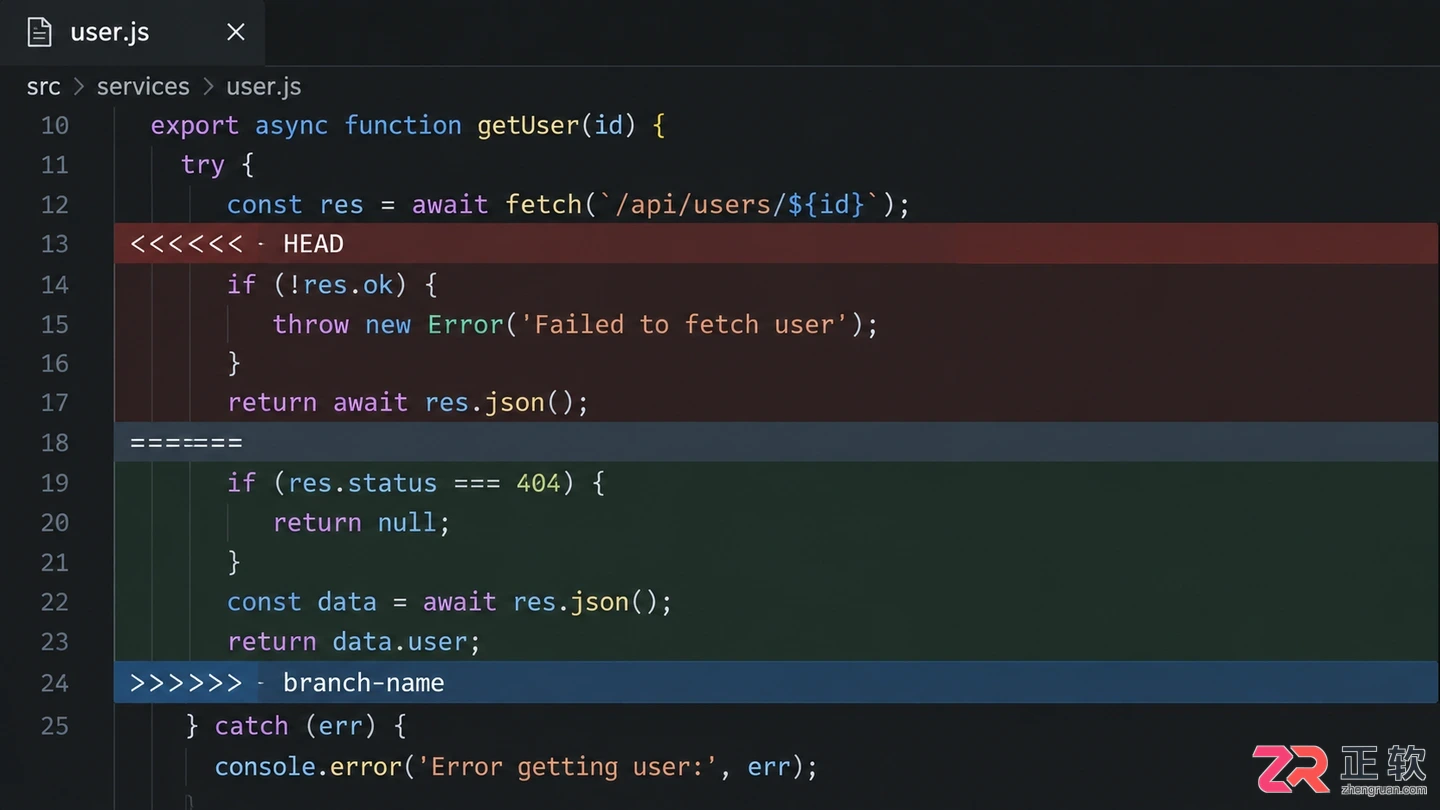Open the src breadcrumb segment

pyautogui.click(x=44, y=87)
